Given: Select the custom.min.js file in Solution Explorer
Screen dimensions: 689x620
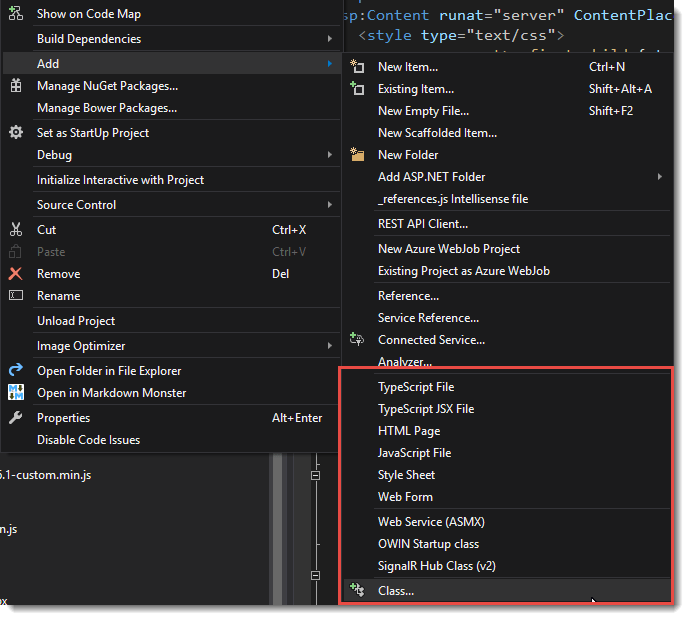Looking at the screenshot, I should [46, 475].
